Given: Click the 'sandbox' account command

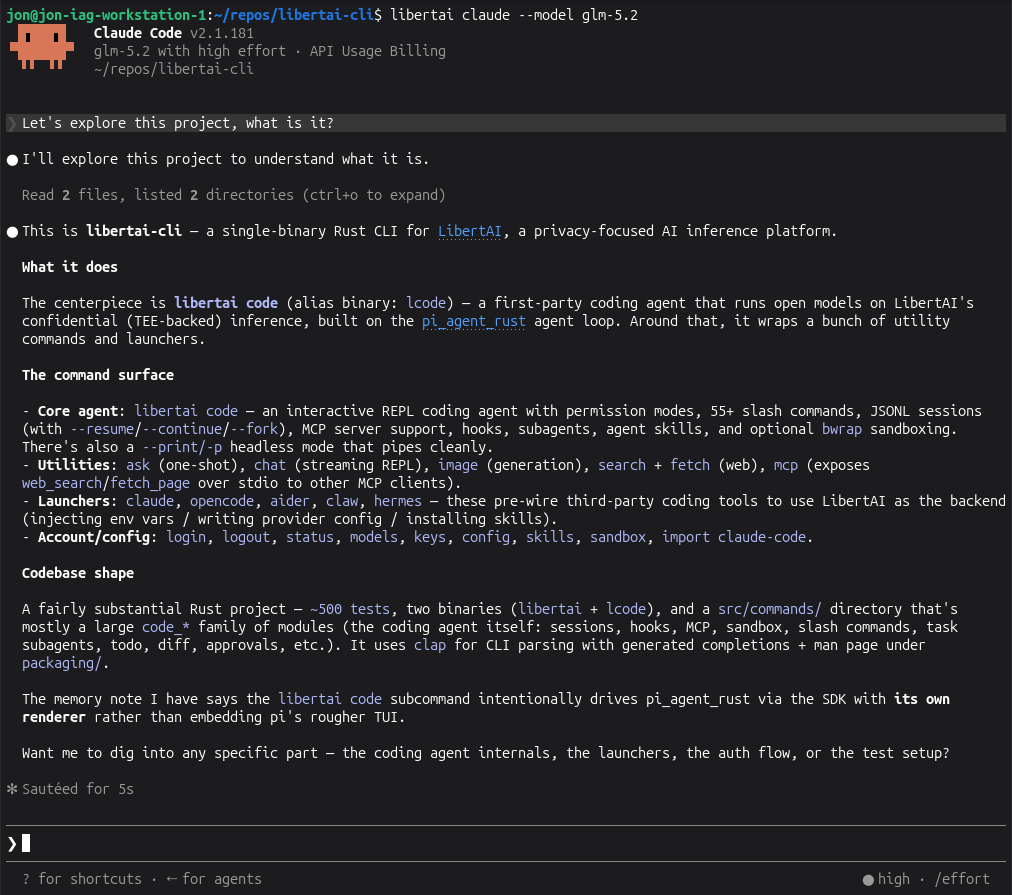Looking at the screenshot, I should point(618,537).
